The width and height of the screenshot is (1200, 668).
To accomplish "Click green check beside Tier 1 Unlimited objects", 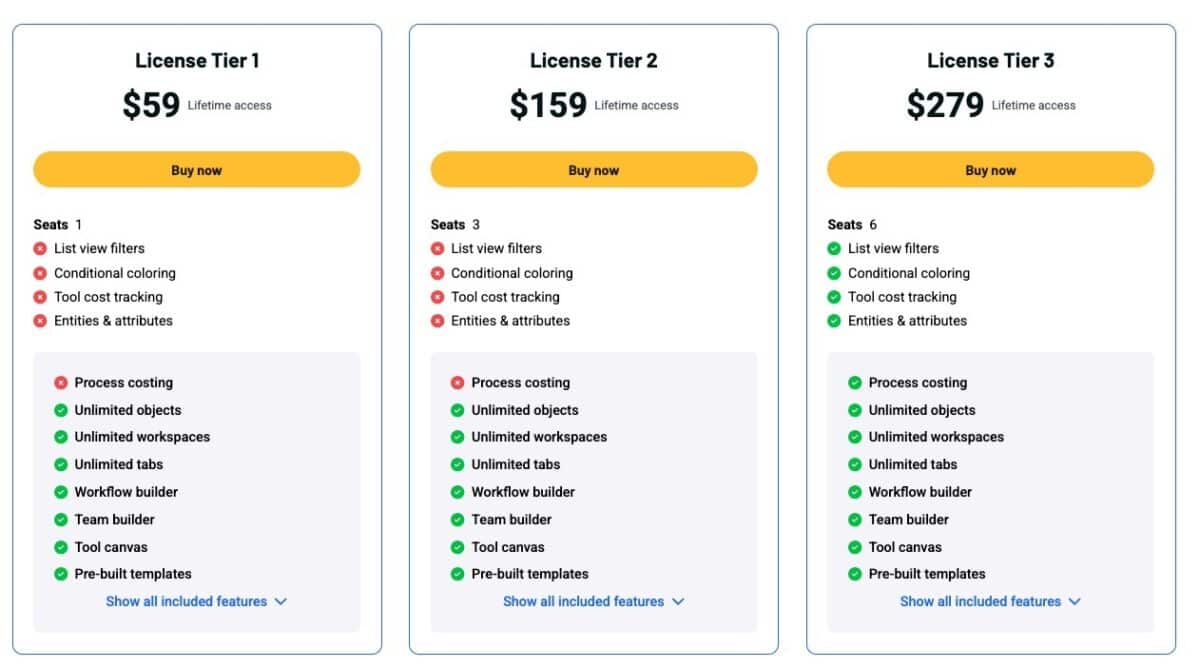I will [x=61, y=410].
